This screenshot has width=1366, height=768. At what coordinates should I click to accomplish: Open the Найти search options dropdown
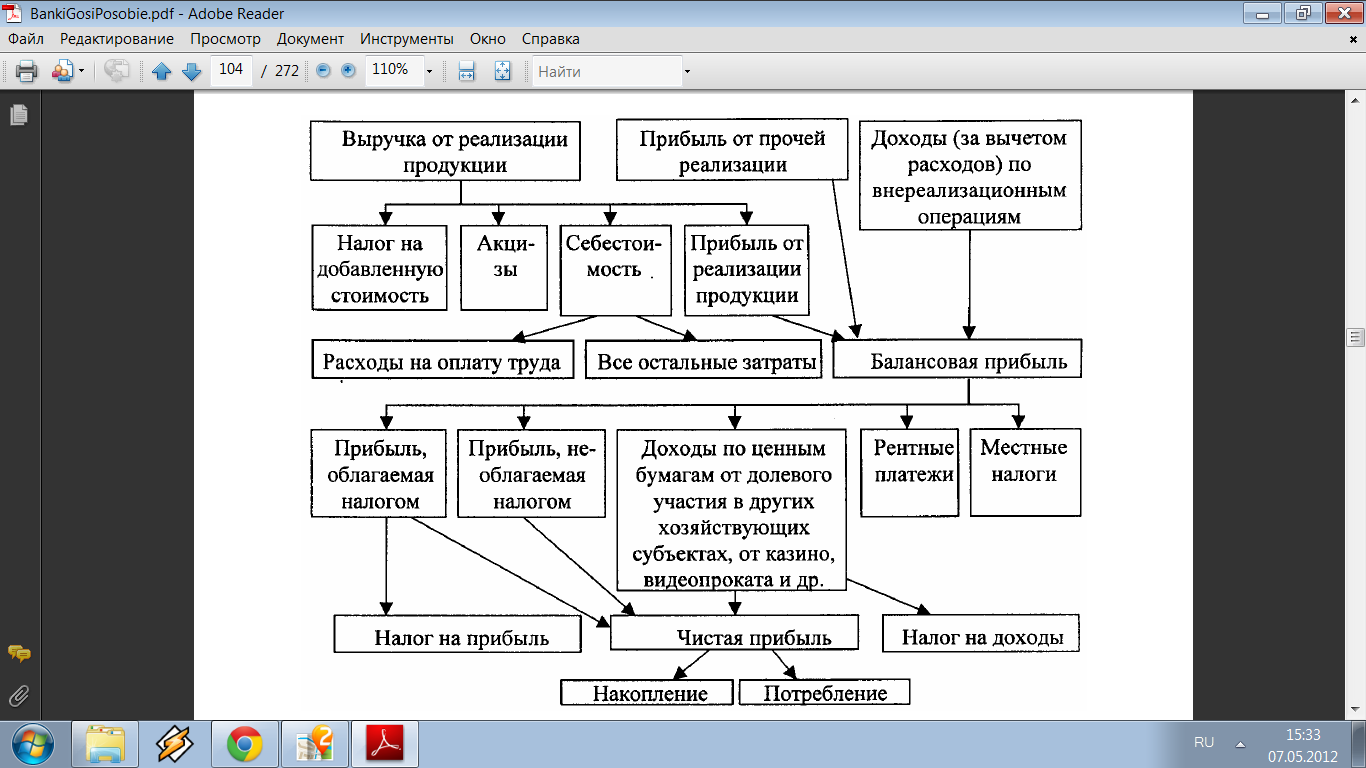point(688,71)
